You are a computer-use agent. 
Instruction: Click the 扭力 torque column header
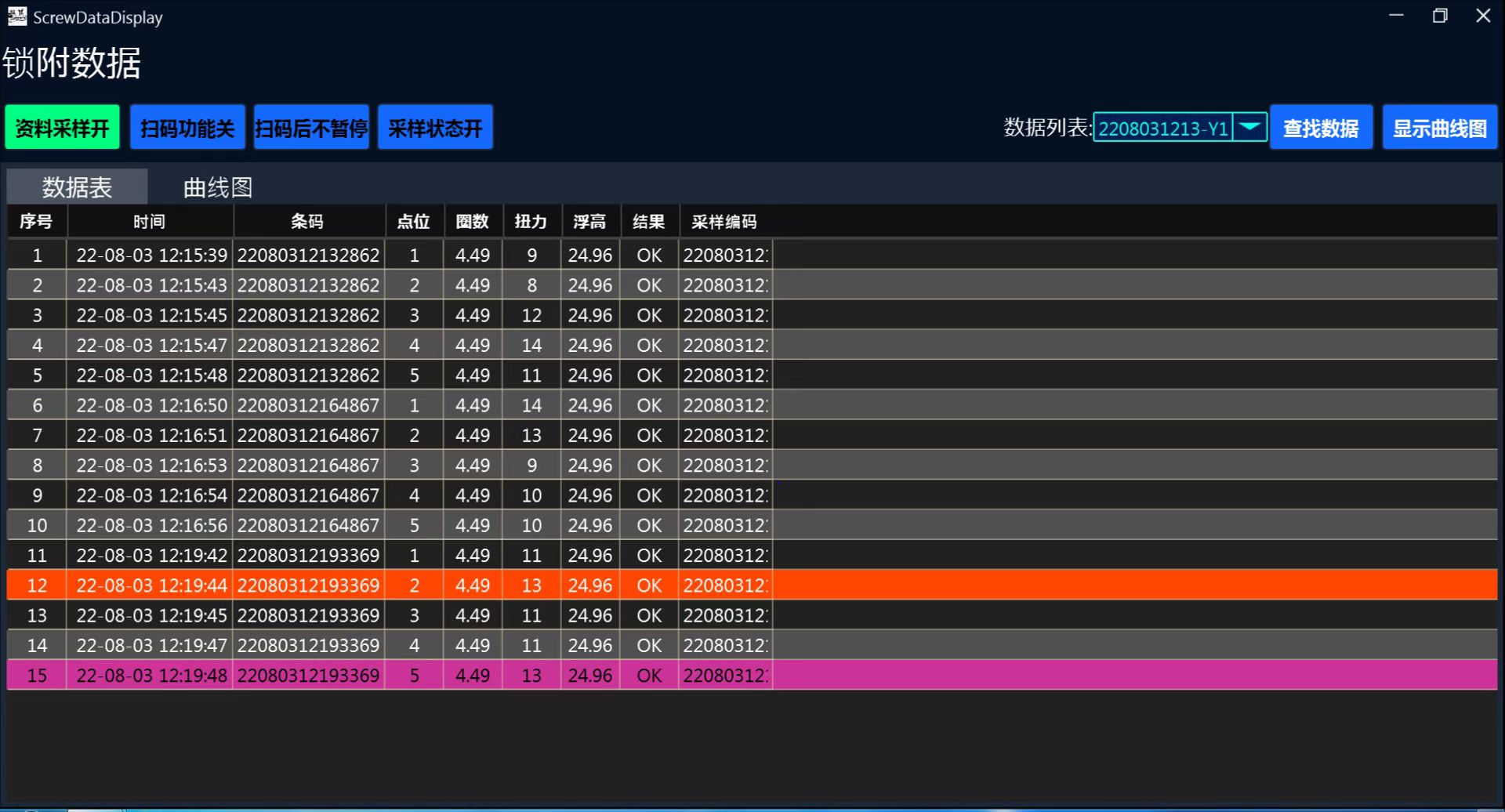click(531, 222)
